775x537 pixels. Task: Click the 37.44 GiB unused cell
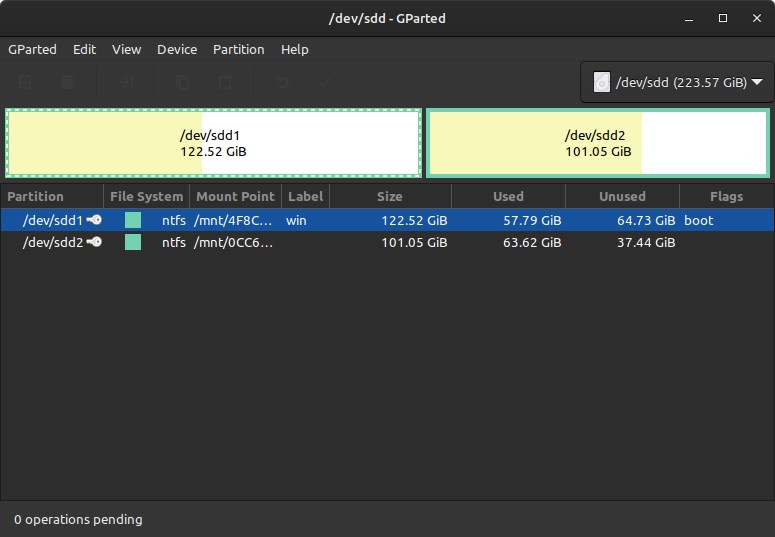646,242
